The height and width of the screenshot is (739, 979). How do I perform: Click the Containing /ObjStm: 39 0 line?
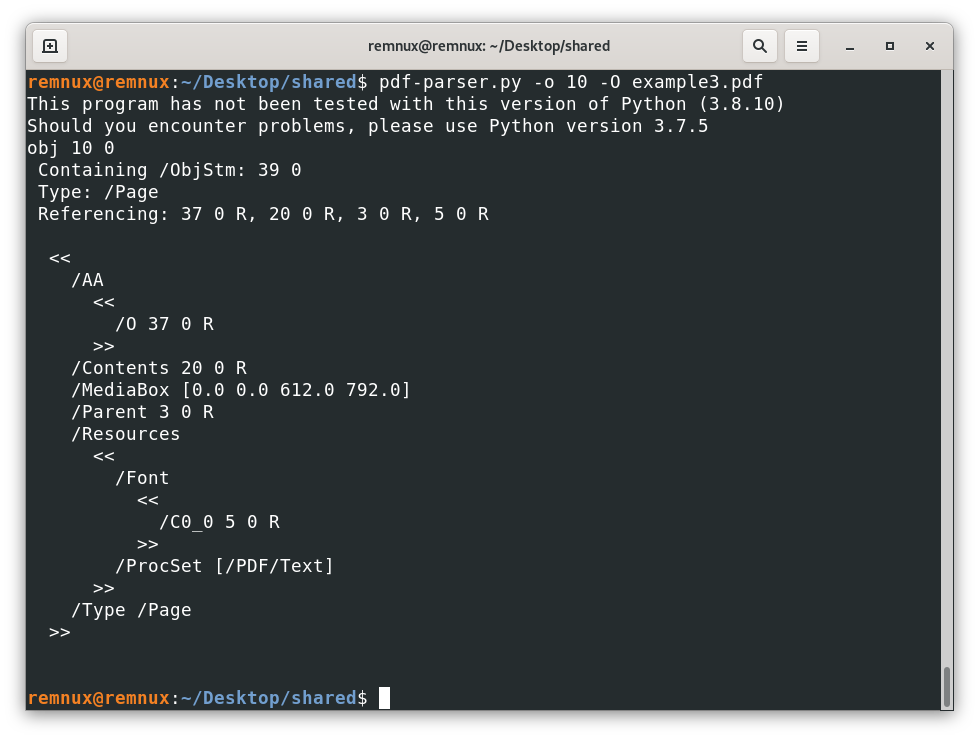click(169, 170)
